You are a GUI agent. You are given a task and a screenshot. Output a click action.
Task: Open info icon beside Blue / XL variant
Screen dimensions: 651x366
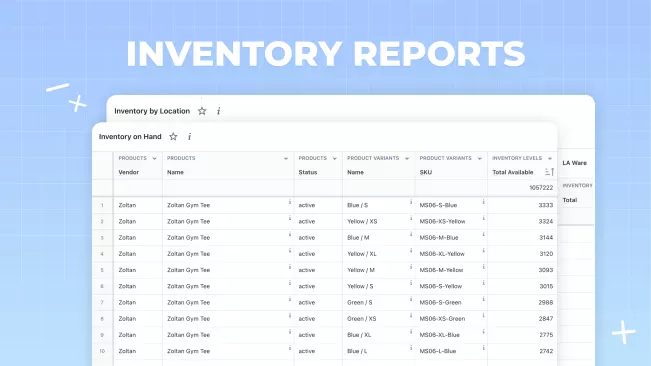(411, 332)
